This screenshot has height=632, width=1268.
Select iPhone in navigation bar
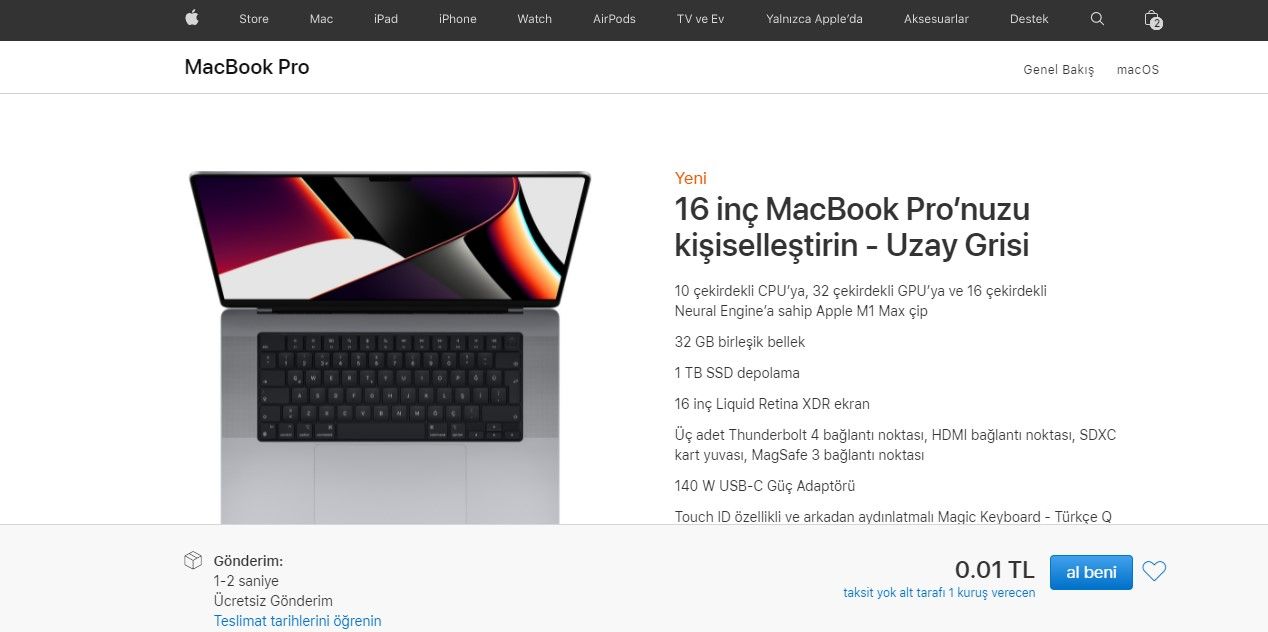click(x=458, y=19)
